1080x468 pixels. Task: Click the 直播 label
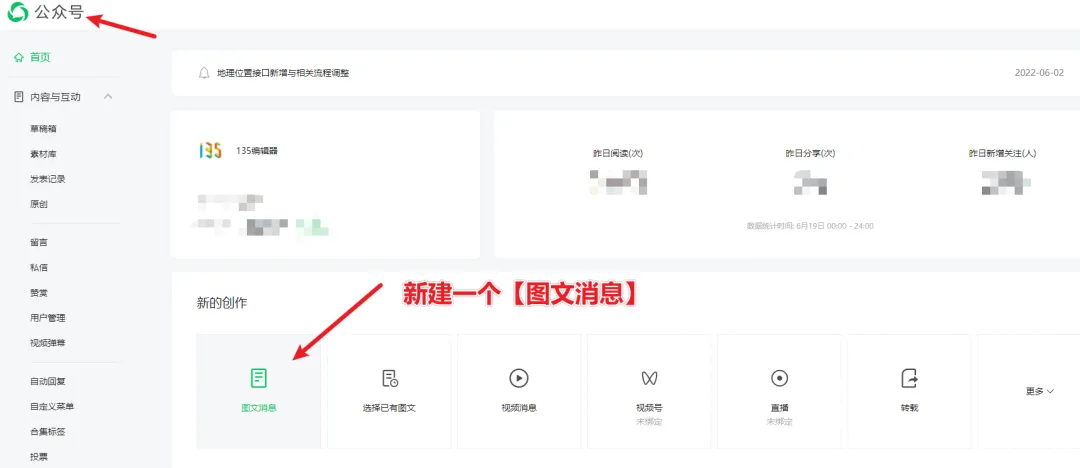coord(779,408)
